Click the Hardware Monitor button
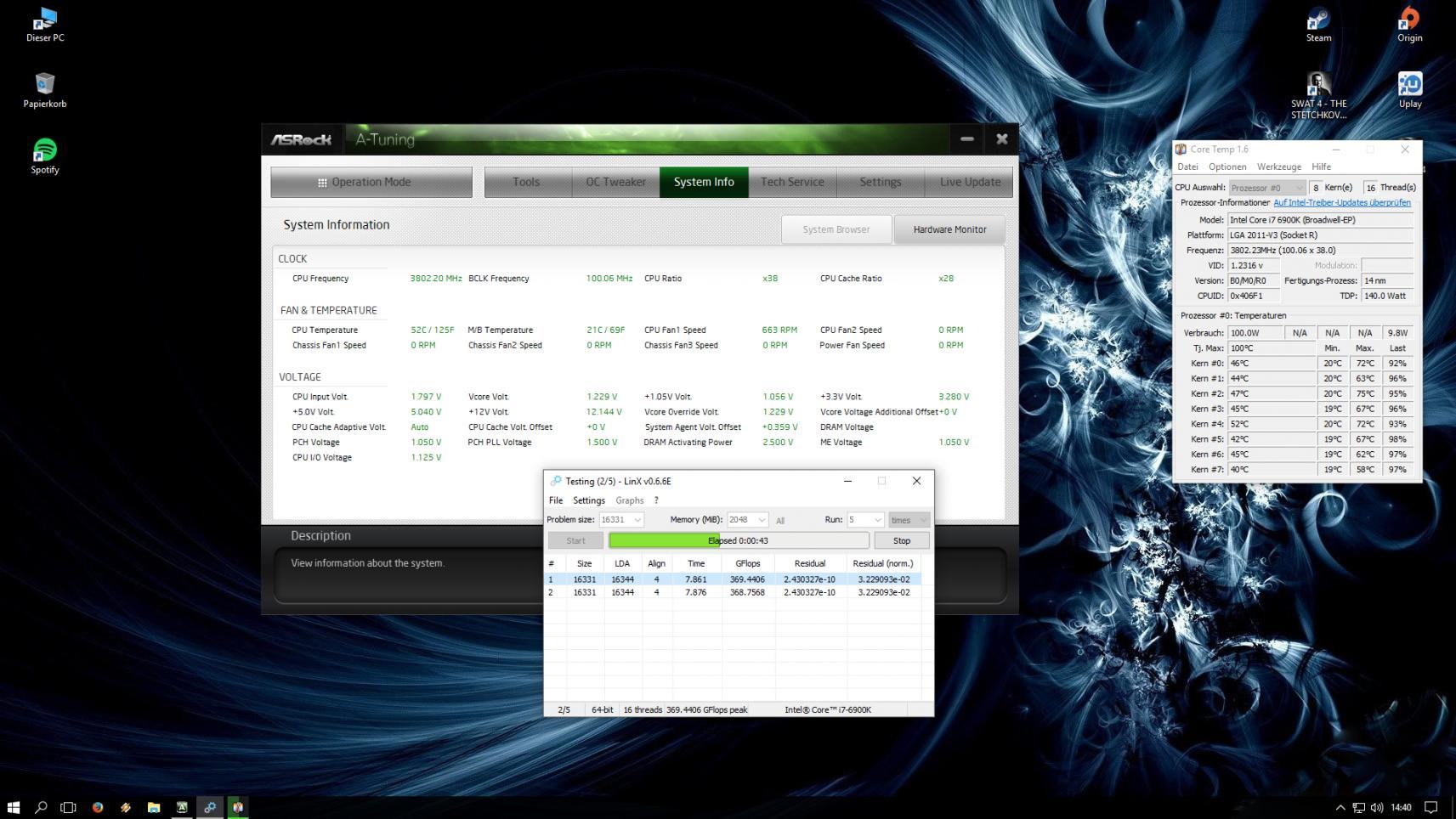This screenshot has width=1456, height=819. click(x=949, y=229)
